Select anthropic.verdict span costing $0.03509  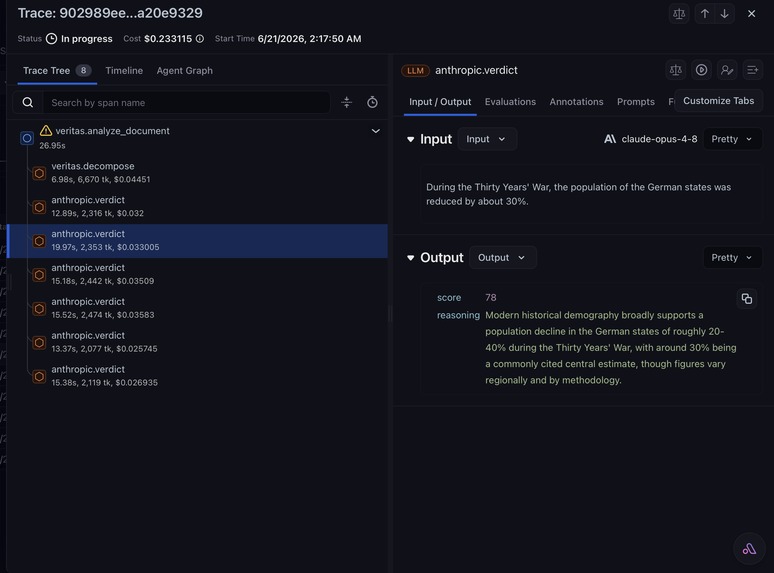pyautogui.click(x=197, y=274)
